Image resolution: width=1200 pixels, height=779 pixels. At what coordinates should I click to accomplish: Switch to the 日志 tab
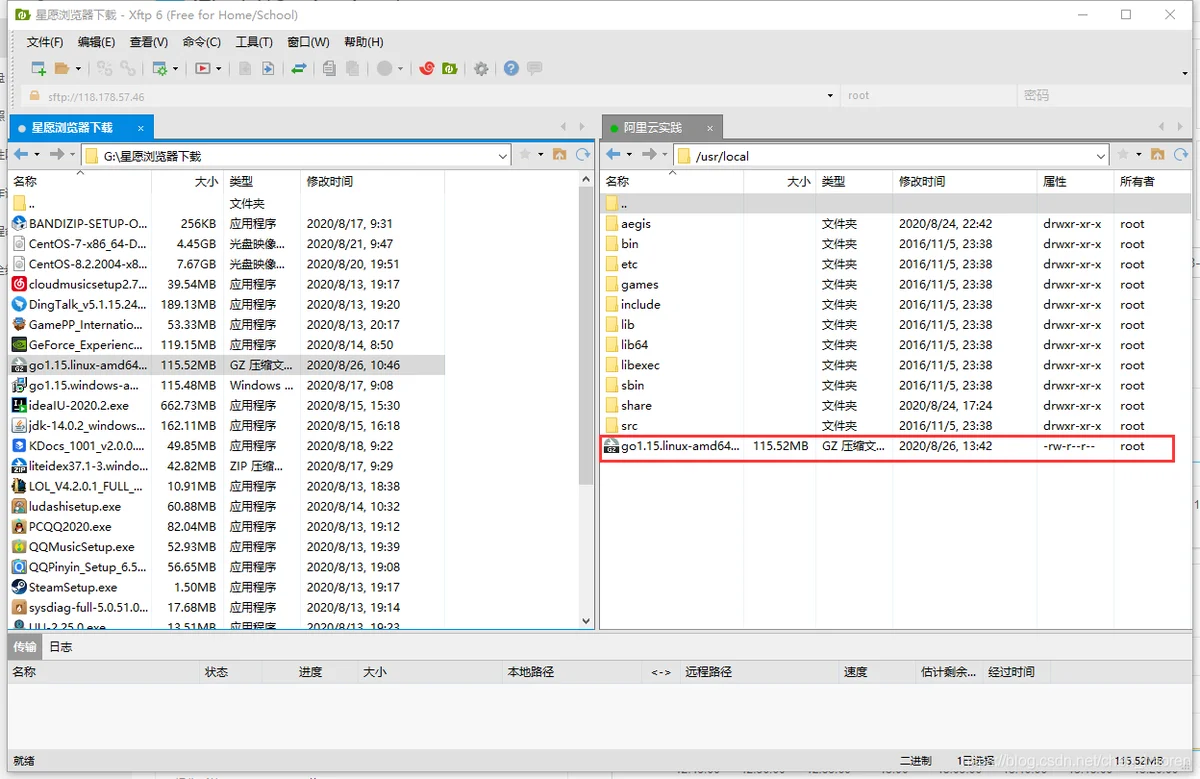click(61, 647)
